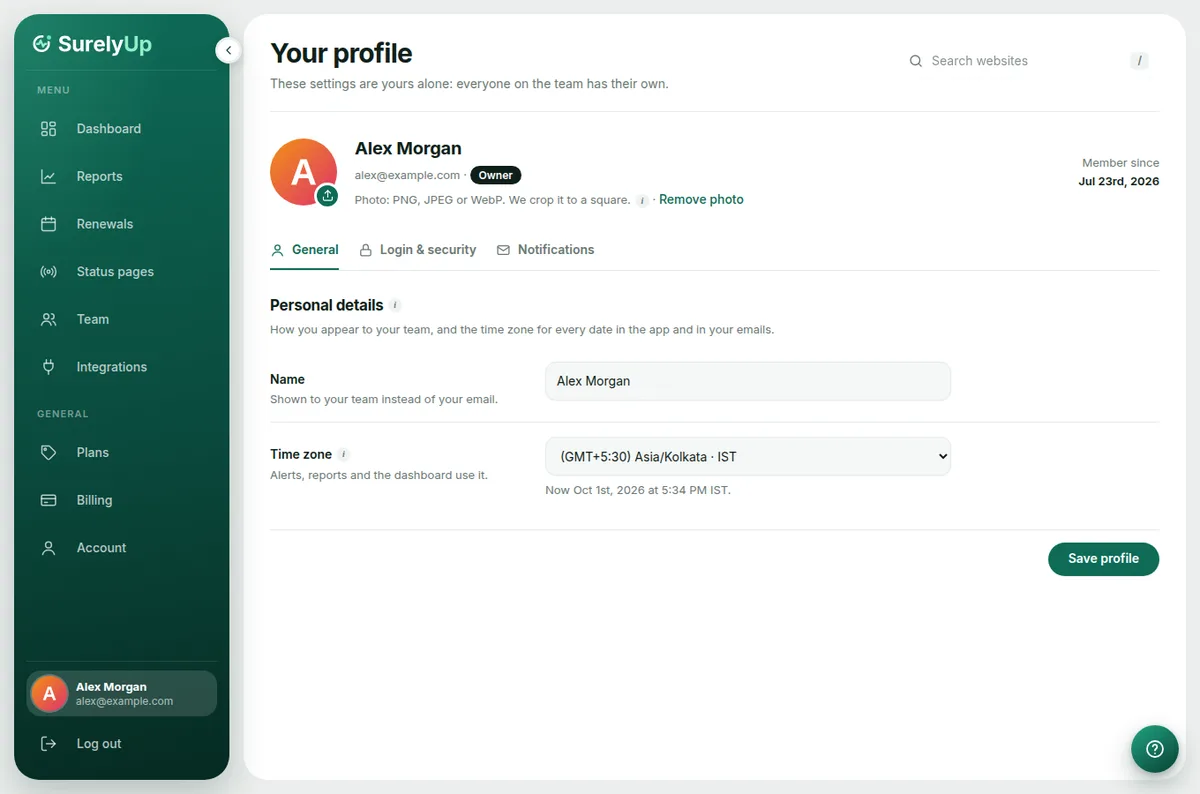Click the search magnifier icon
Viewport: 1200px width, 794px height.
click(x=915, y=61)
